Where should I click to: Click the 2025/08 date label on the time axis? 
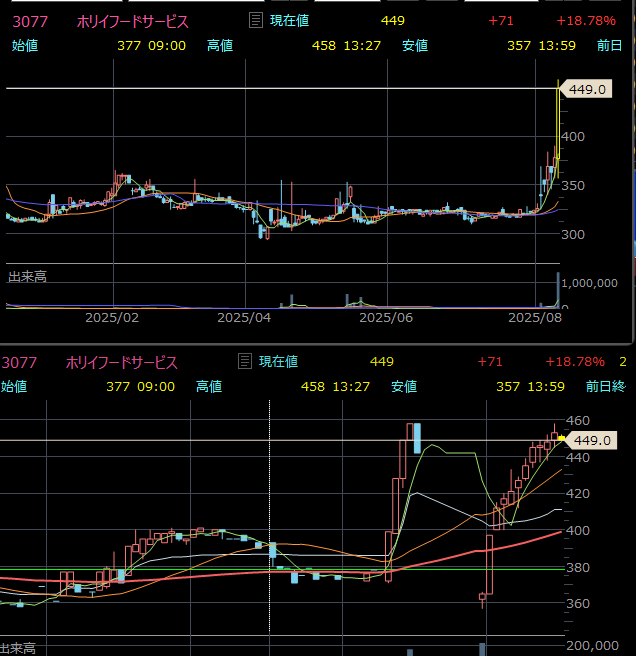point(535,318)
